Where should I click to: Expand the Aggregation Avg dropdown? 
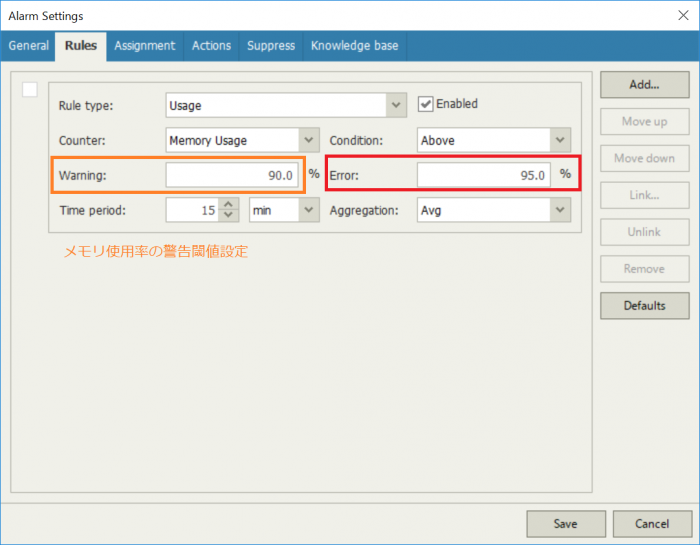click(x=560, y=210)
